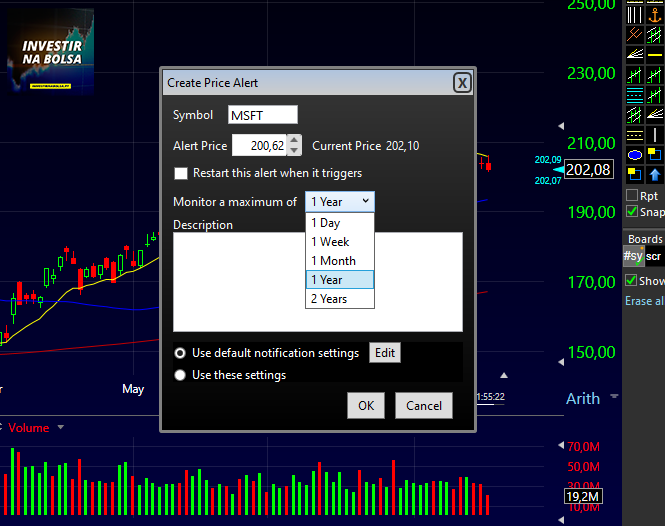Screen dimensions: 665x526
Task: Select dense bars tool left of lower fan
Action: (634, 115)
